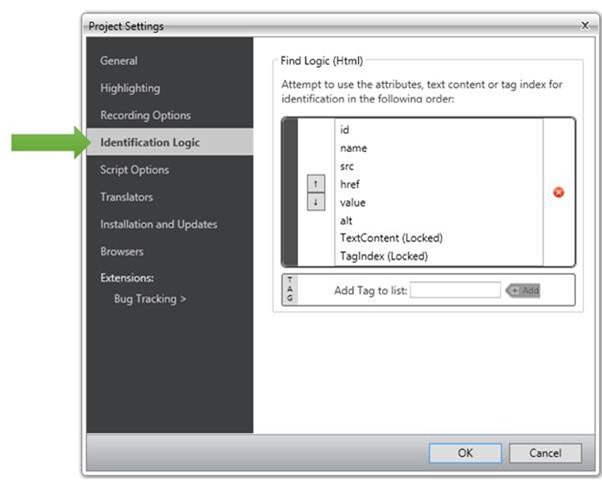The image size is (602, 481).
Task: Select Installation and Updates section
Action: (x=158, y=224)
